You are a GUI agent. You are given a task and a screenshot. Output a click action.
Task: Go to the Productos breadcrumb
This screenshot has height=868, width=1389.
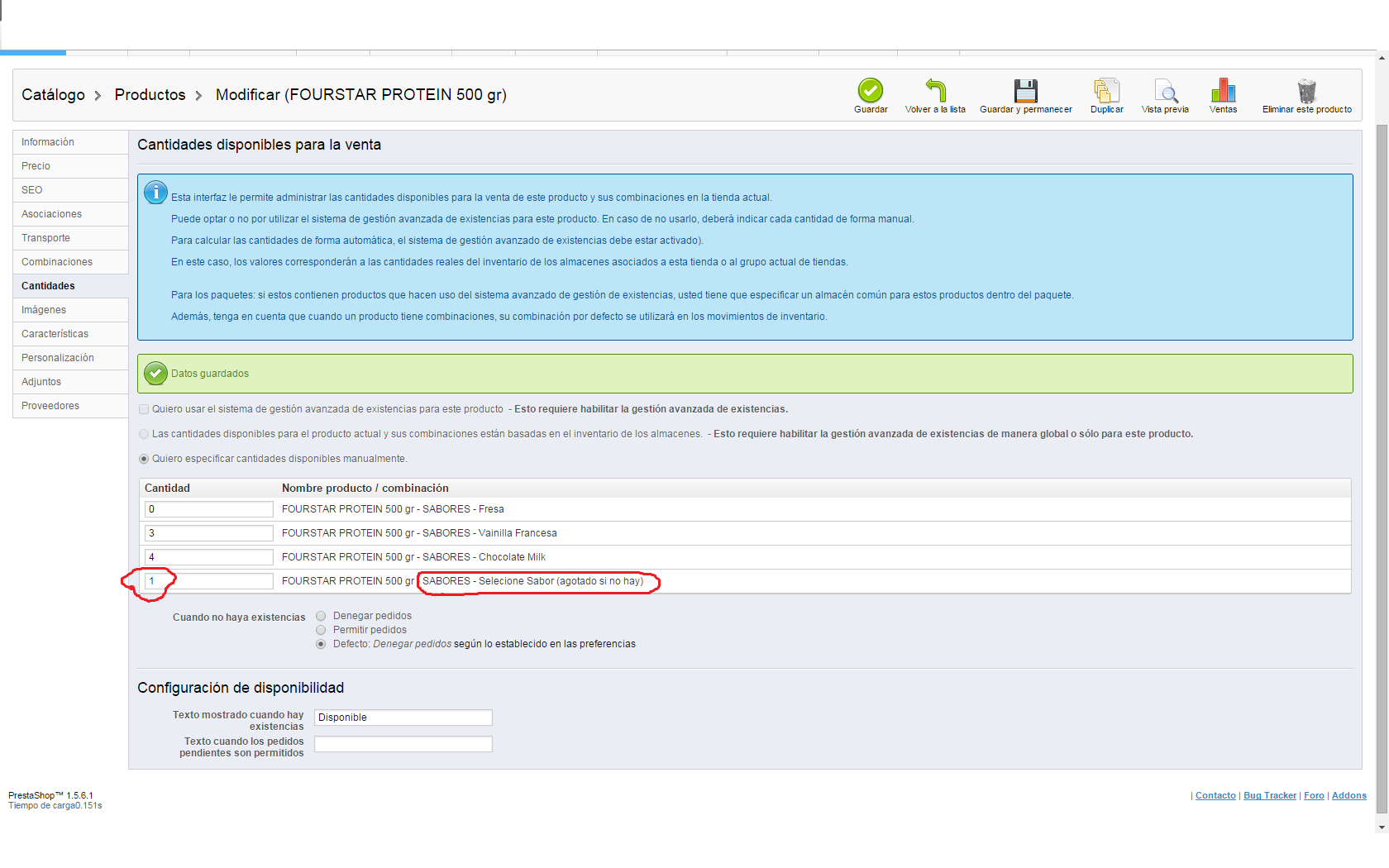coord(150,95)
